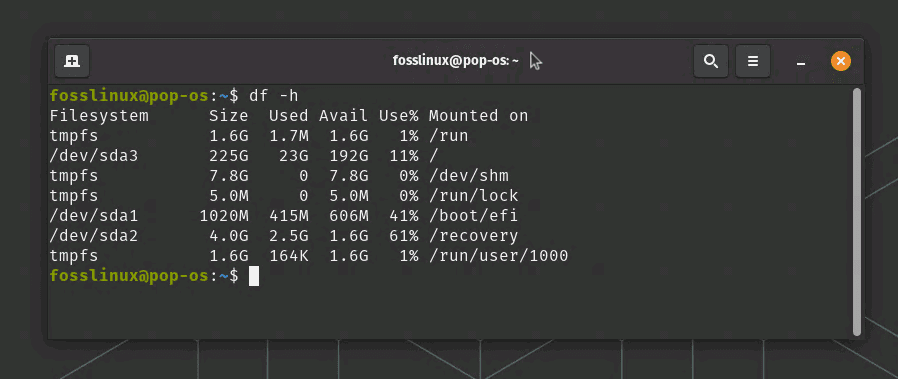Click the terminal vertical scrollbar
898x379 pixels.
[857, 211]
